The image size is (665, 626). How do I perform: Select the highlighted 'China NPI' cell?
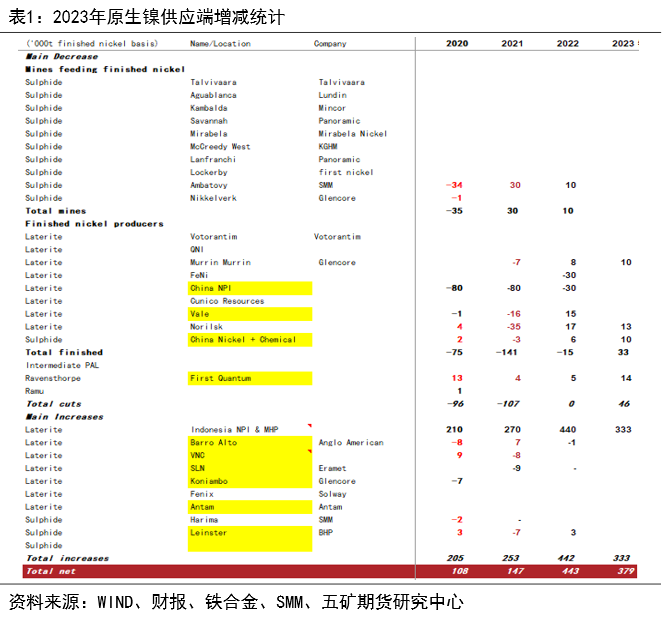250,288
